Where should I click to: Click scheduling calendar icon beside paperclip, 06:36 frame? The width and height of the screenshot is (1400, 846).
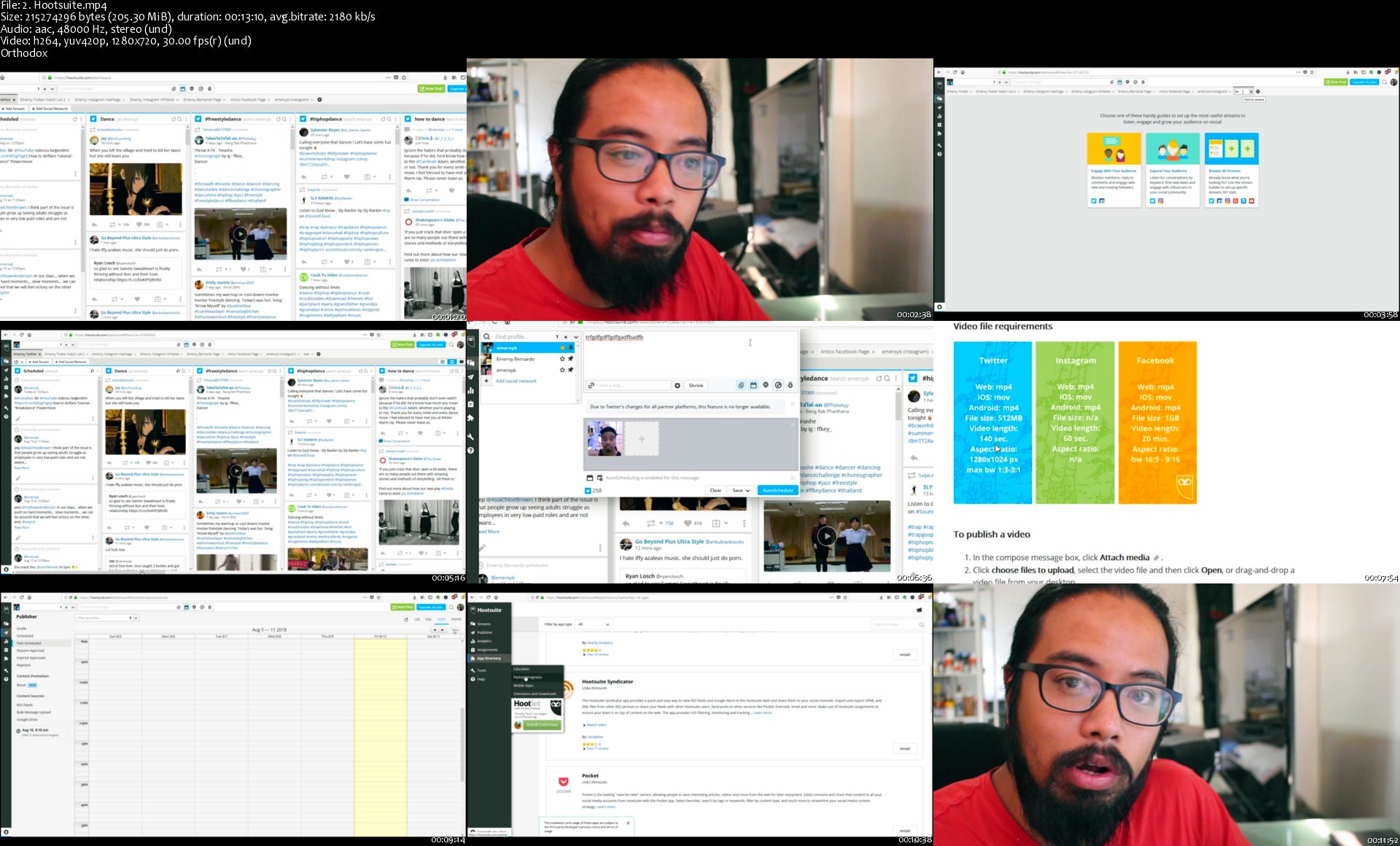point(753,385)
